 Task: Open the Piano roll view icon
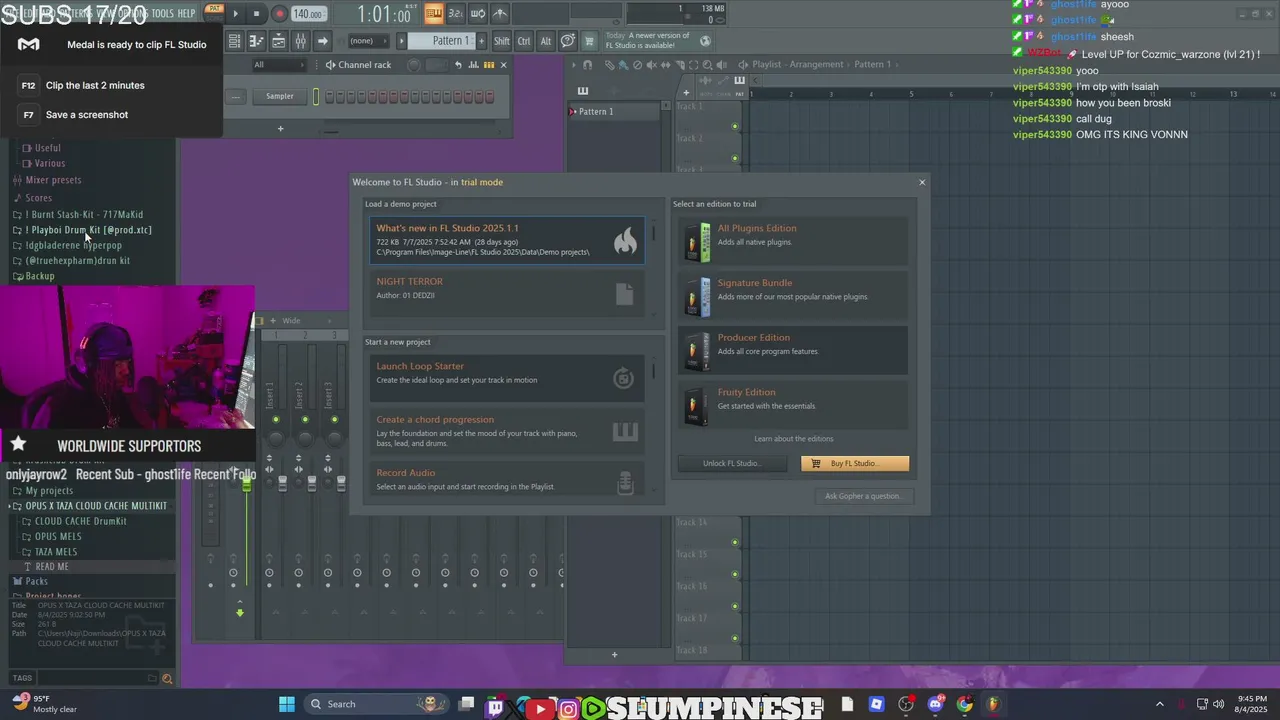(256, 41)
